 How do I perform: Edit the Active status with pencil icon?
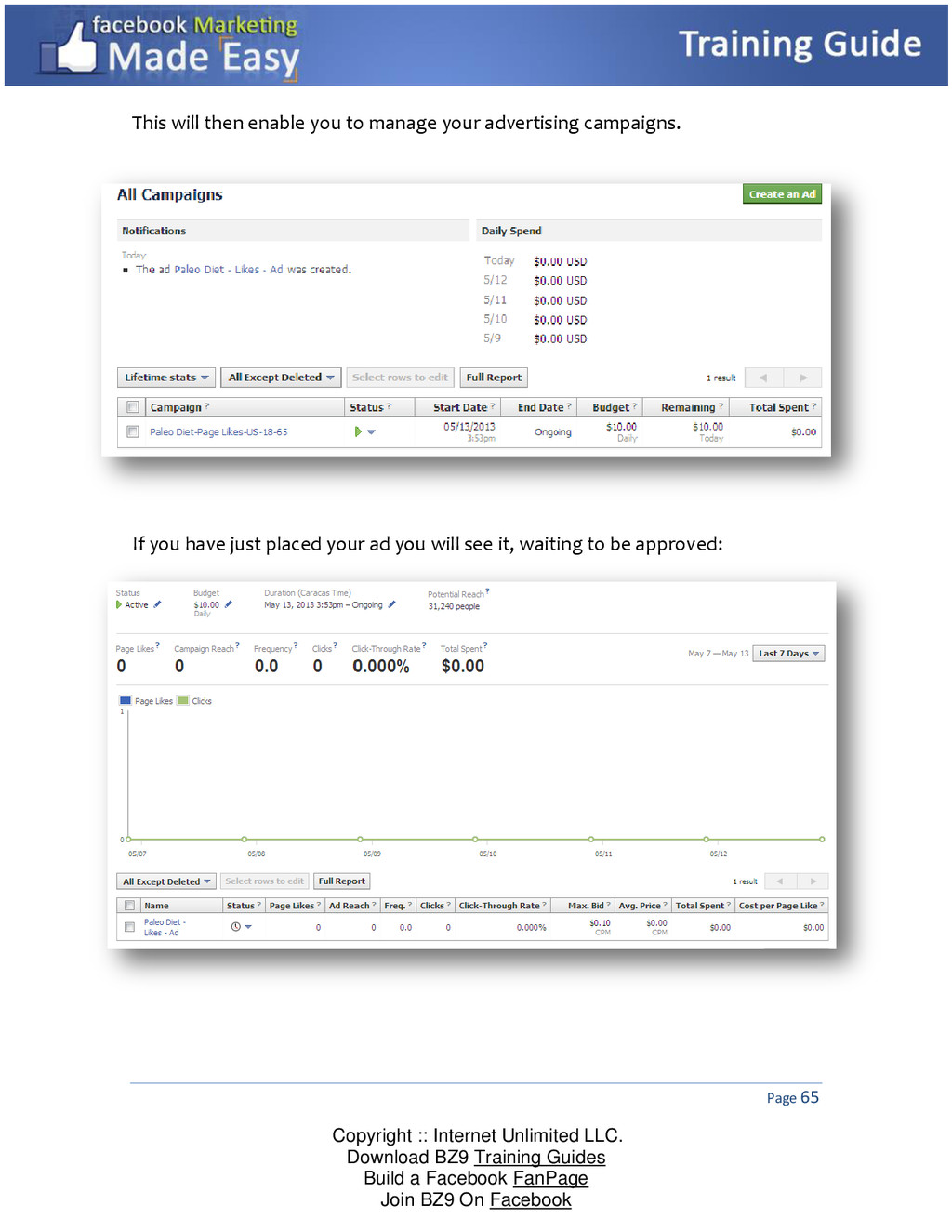[157, 604]
